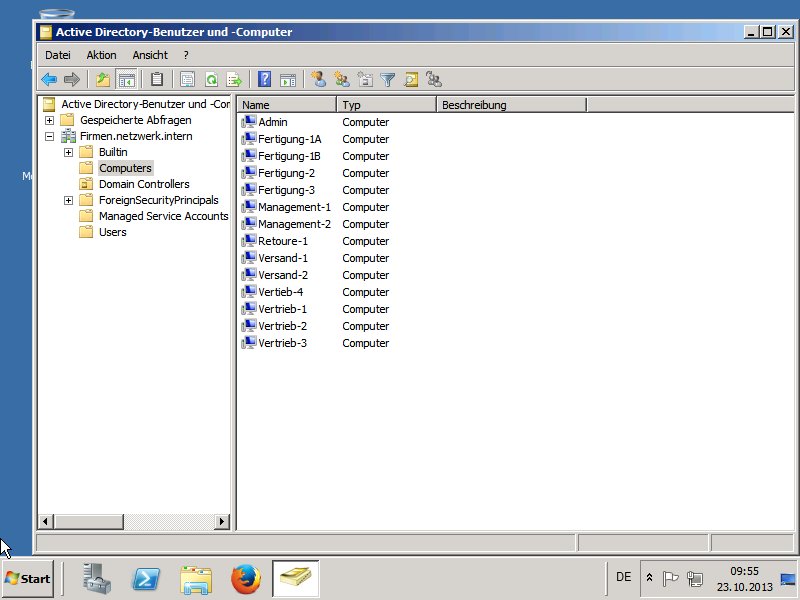Click the create new user icon

[x=318, y=80]
